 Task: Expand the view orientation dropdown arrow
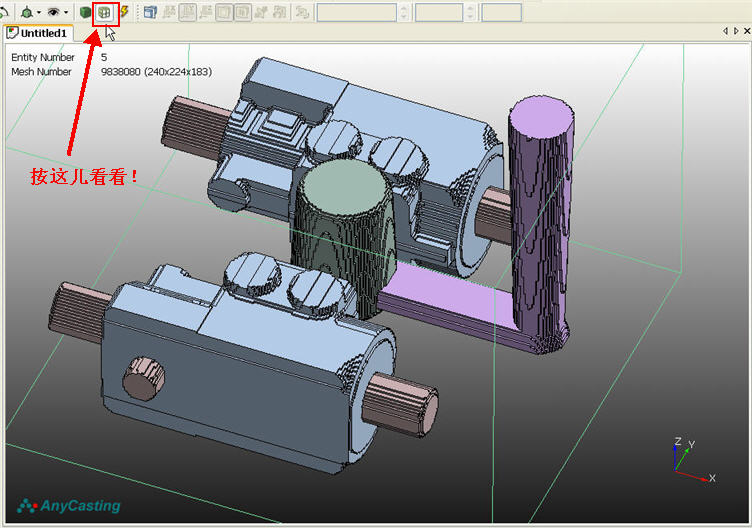(39, 12)
